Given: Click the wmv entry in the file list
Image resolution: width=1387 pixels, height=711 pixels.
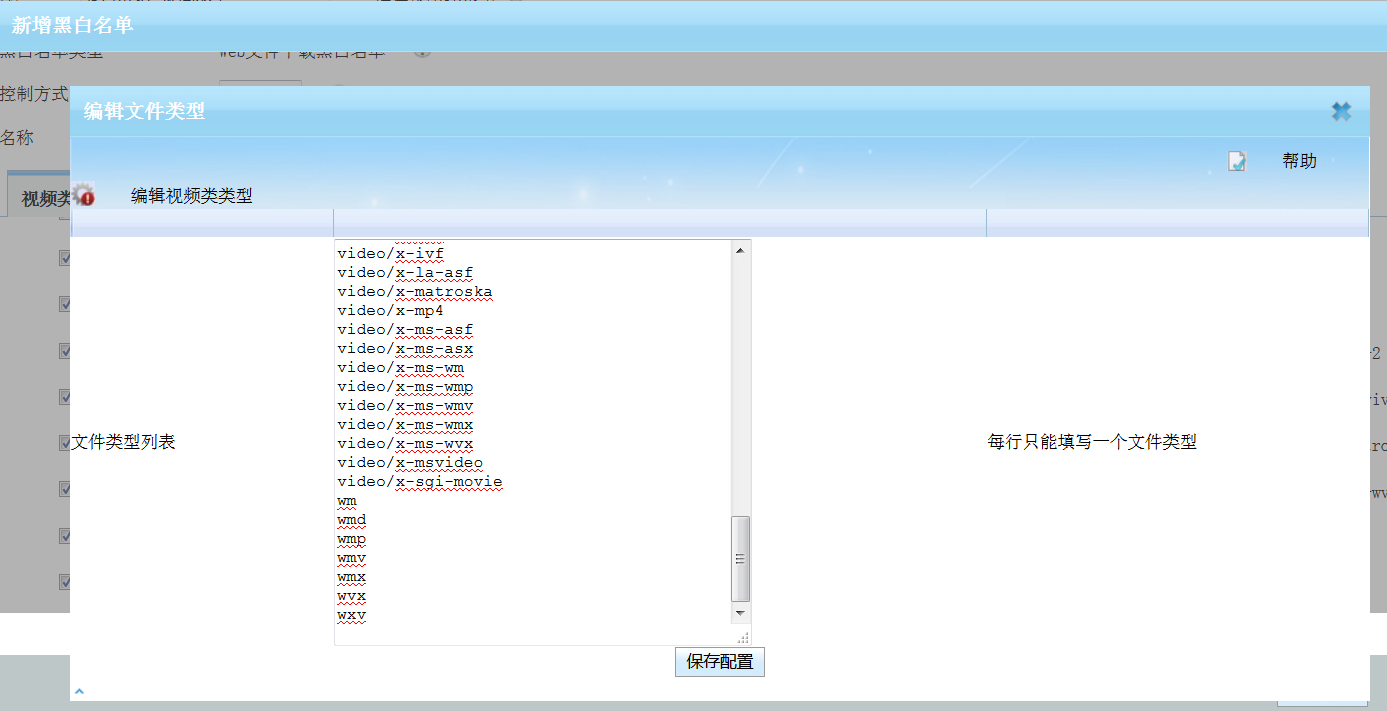Looking at the screenshot, I should (x=351, y=558).
